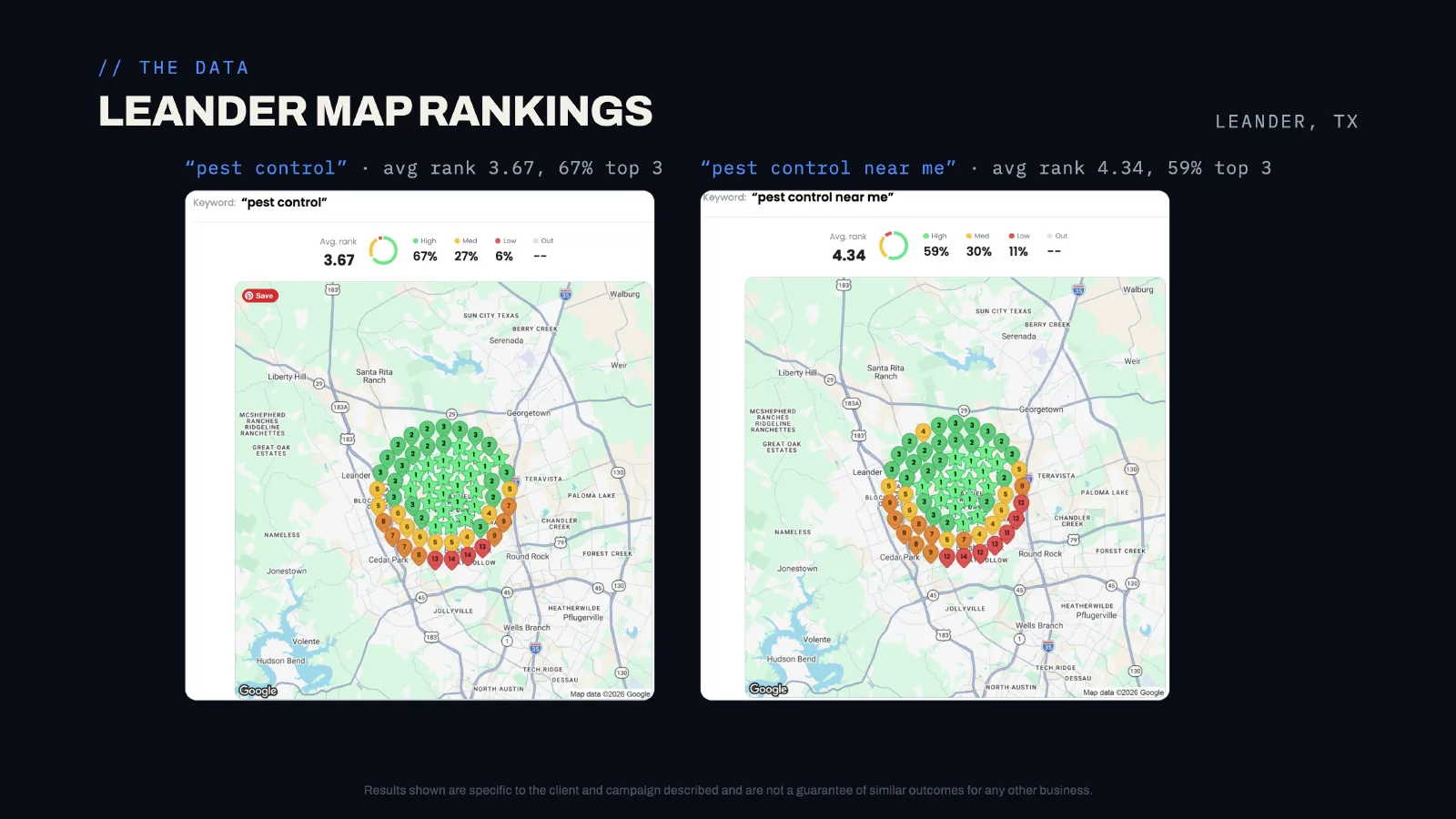The image size is (1456, 819).
Task: Click the LEANDER, TX location text
Action: (1287, 122)
